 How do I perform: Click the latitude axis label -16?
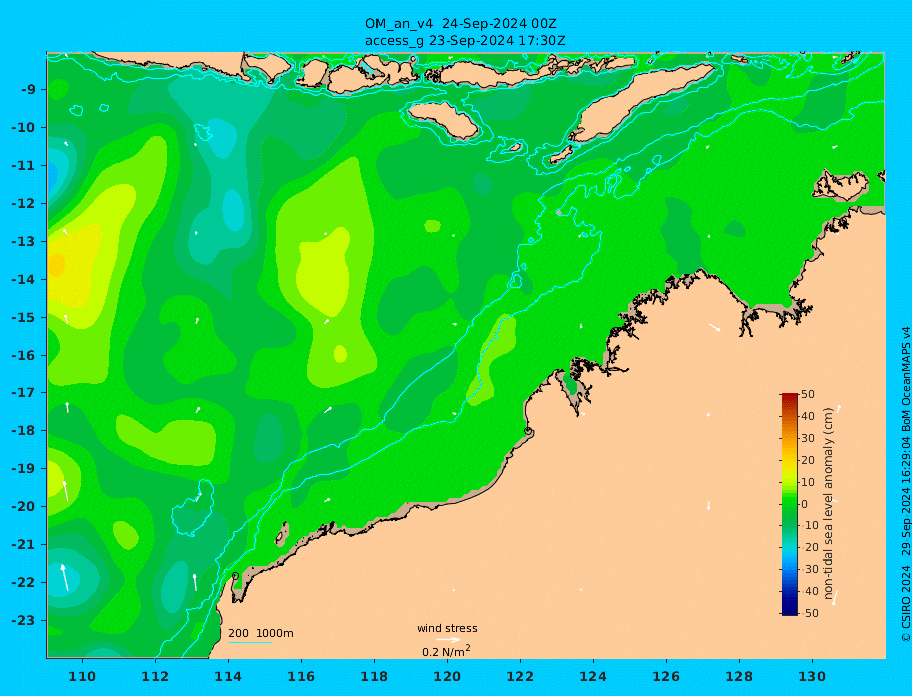click(24, 355)
